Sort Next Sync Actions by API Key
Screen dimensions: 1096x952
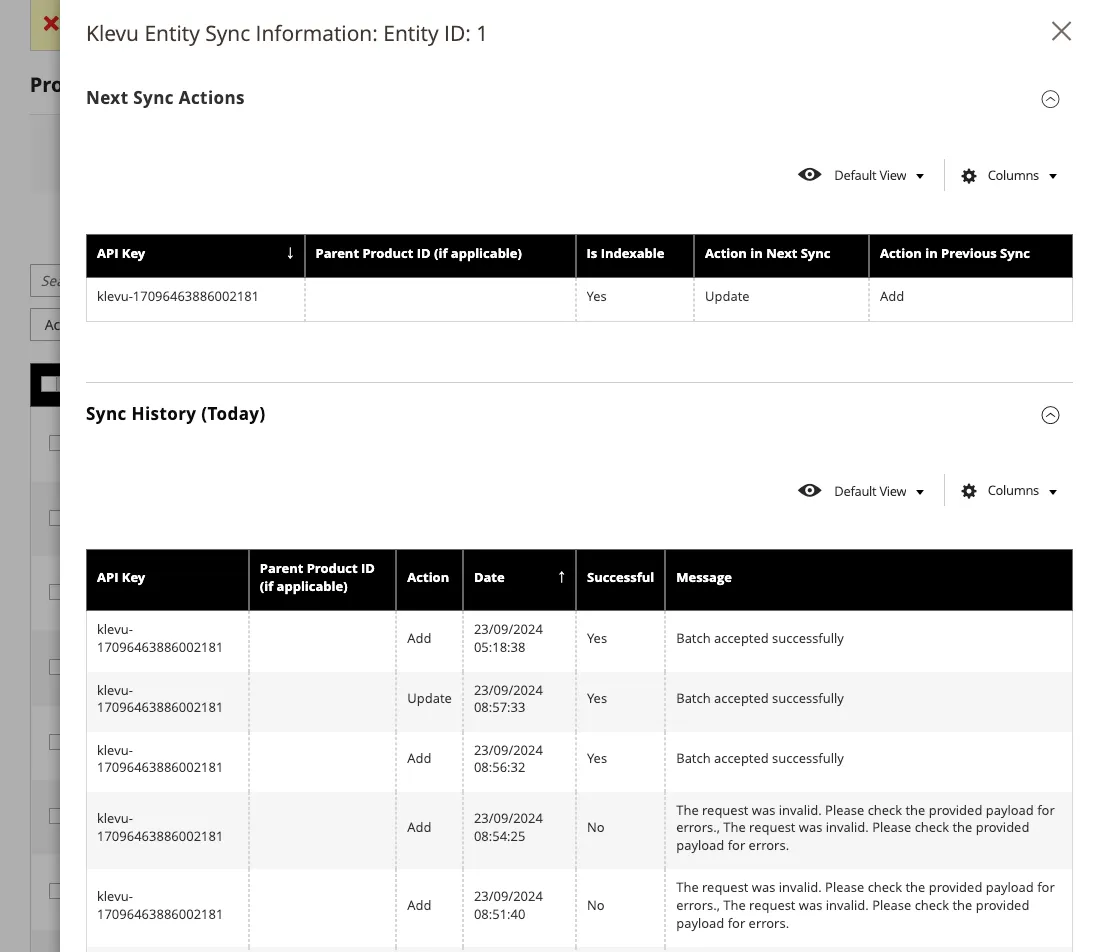coord(195,254)
